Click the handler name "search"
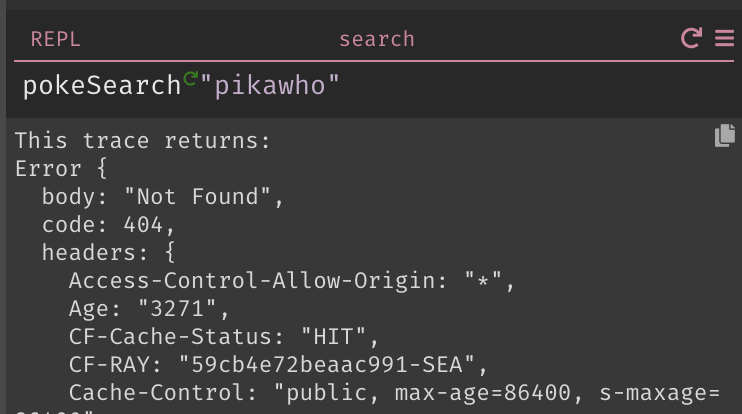Image resolution: width=742 pixels, height=414 pixels. 377,39
